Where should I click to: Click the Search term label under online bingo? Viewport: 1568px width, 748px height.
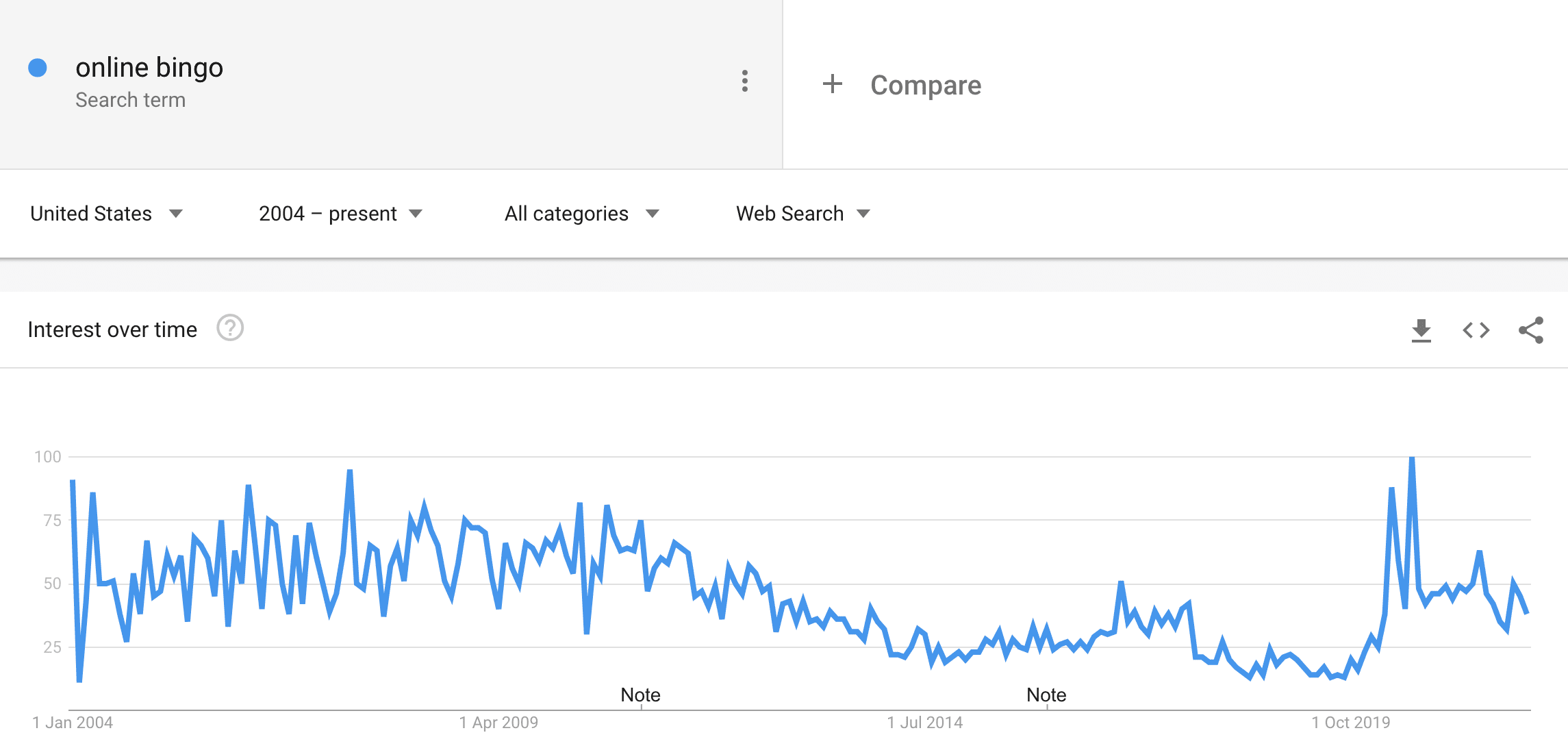130,100
